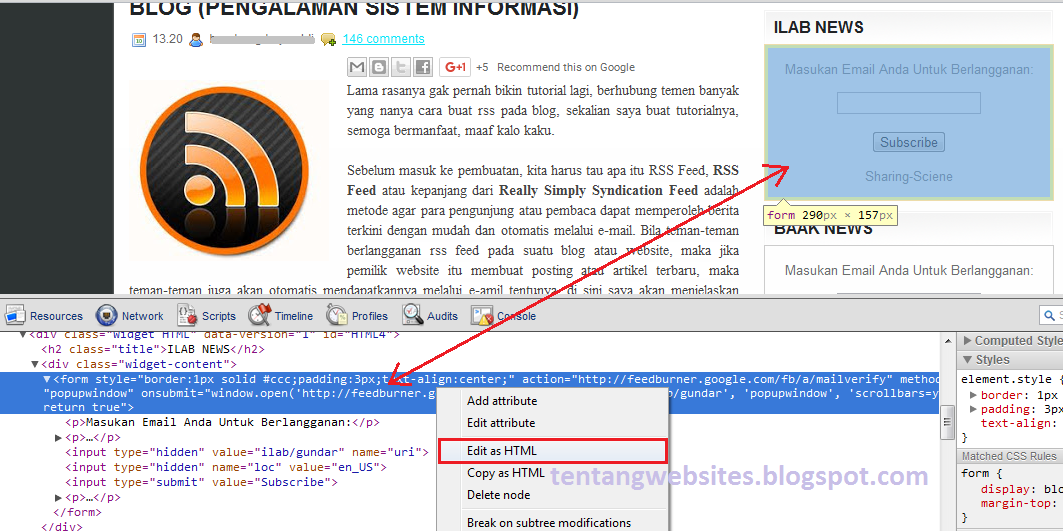Click the Subscribe button in ILAB NEWS
The image size is (1063, 531).
(908, 142)
